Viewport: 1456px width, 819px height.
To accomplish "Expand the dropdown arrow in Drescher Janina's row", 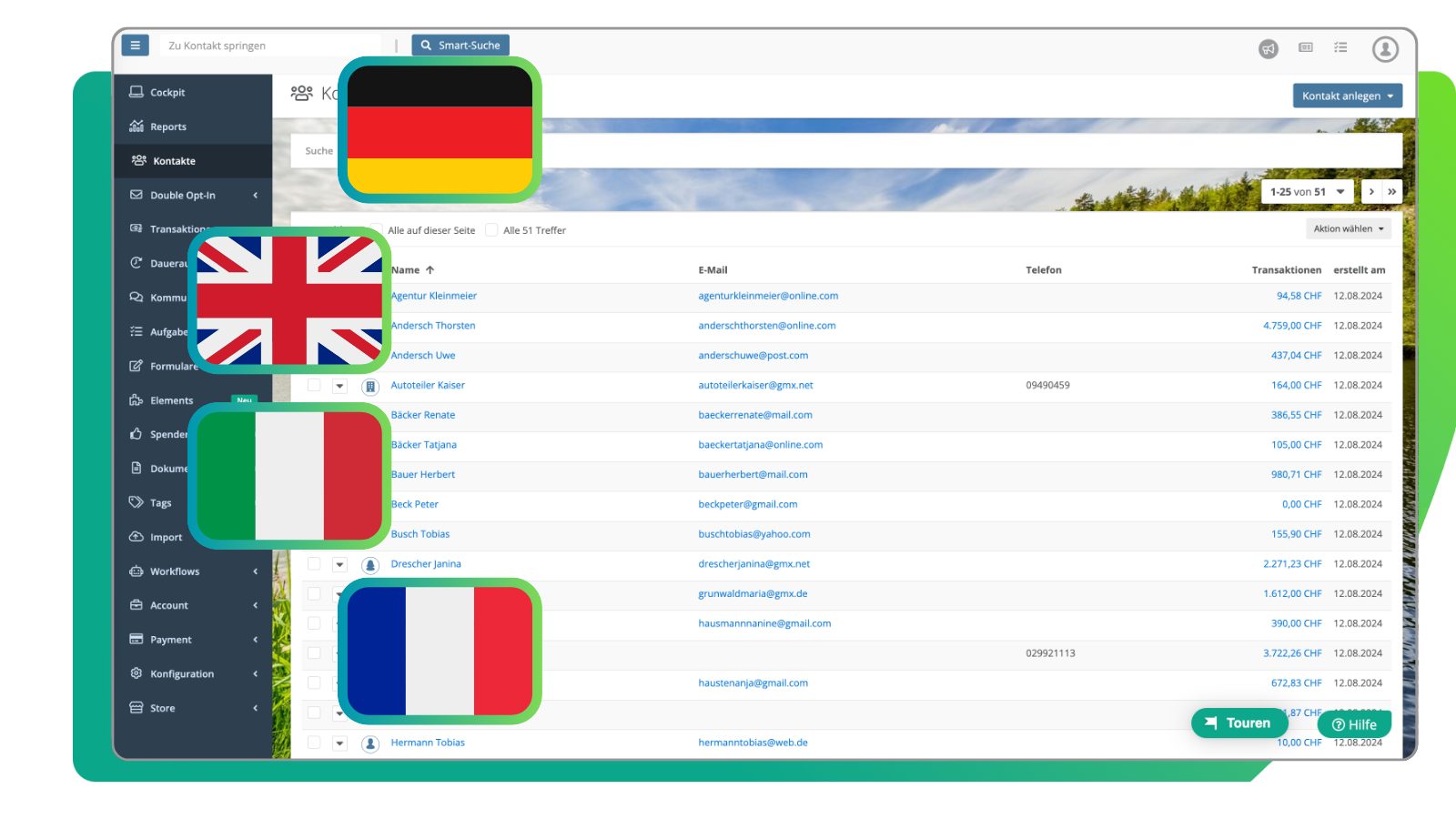I will click(339, 564).
